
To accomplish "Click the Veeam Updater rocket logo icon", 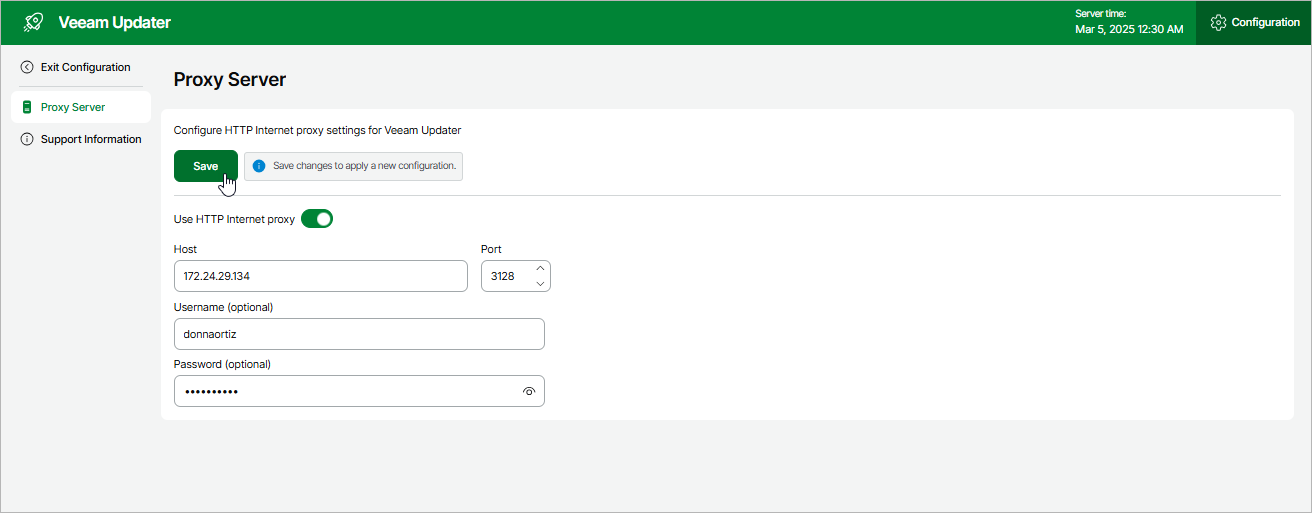I will 33,22.
